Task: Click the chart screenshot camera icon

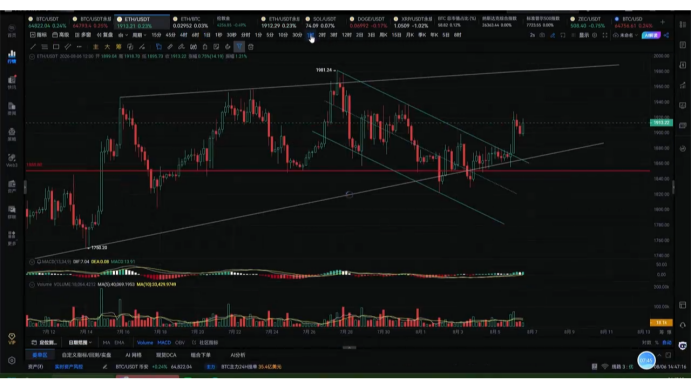Action: click(x=542, y=35)
